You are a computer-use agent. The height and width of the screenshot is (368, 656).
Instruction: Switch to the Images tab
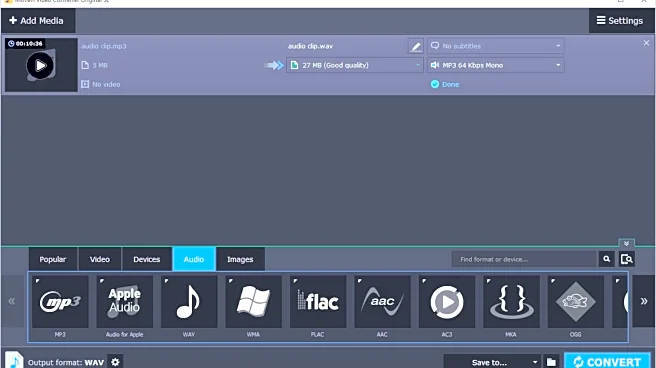click(240, 259)
